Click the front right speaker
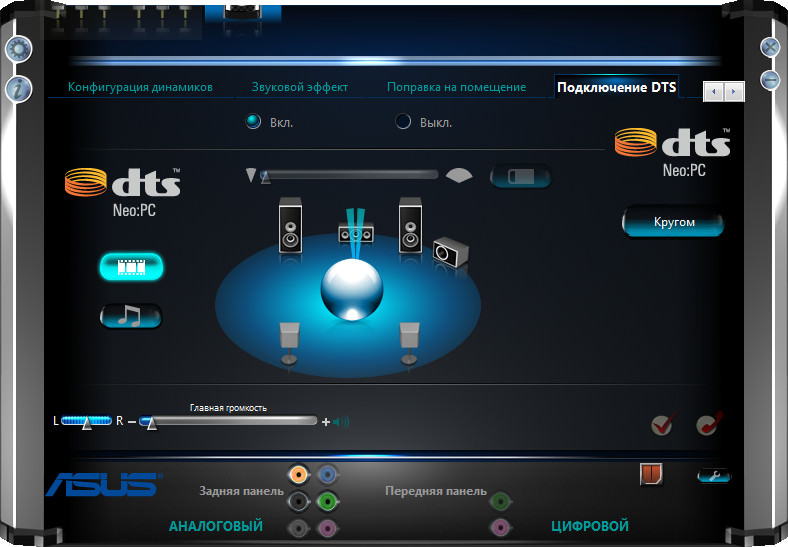788x547 pixels. (410, 225)
